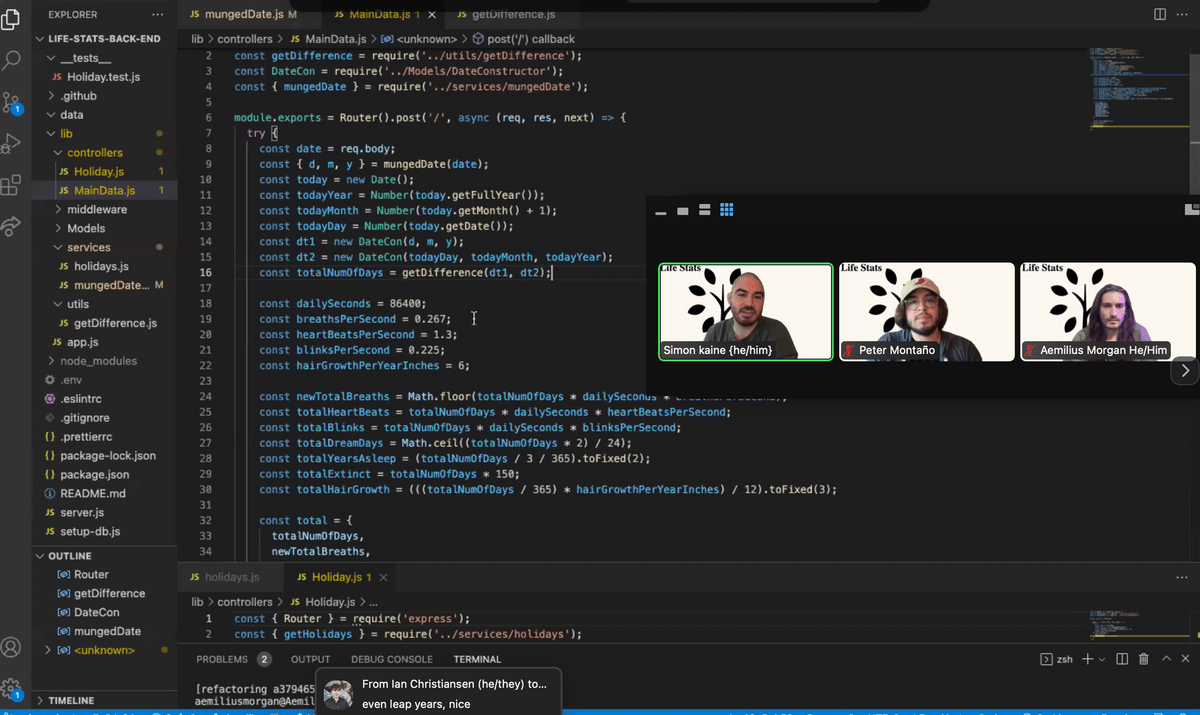Expand the <unknown> outline item

point(50,651)
